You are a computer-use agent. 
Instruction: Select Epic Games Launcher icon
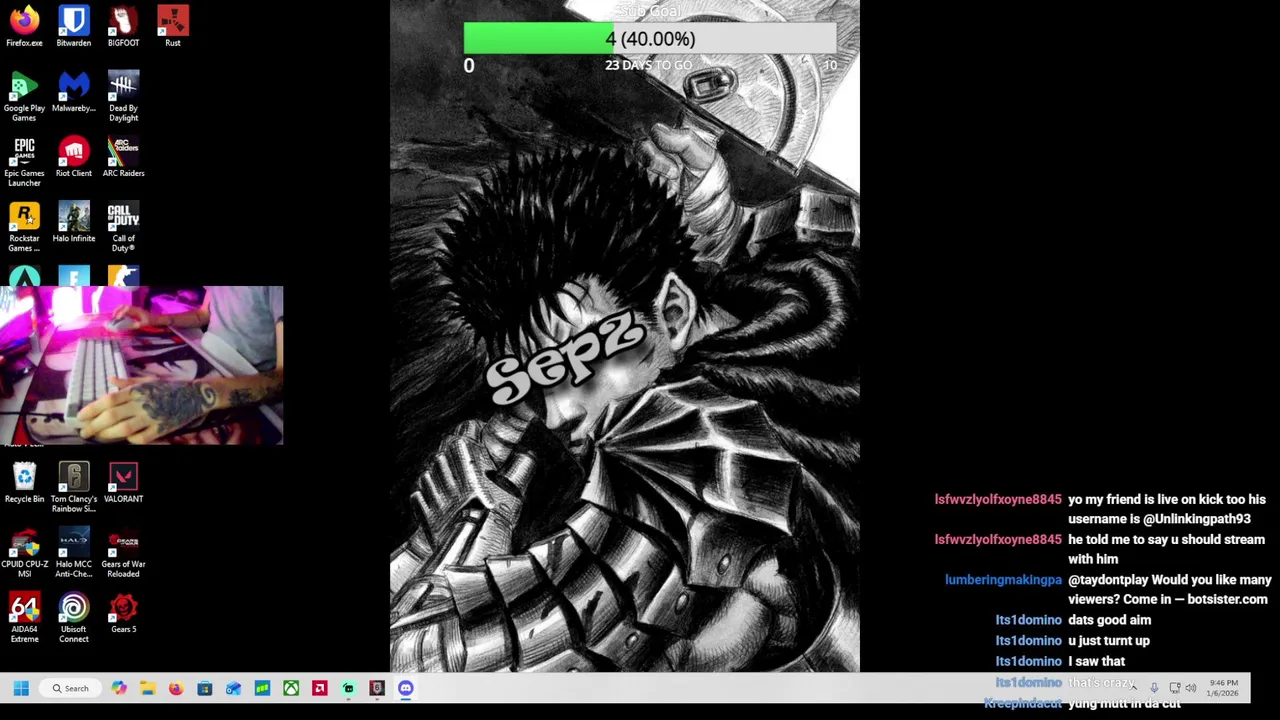click(24, 161)
